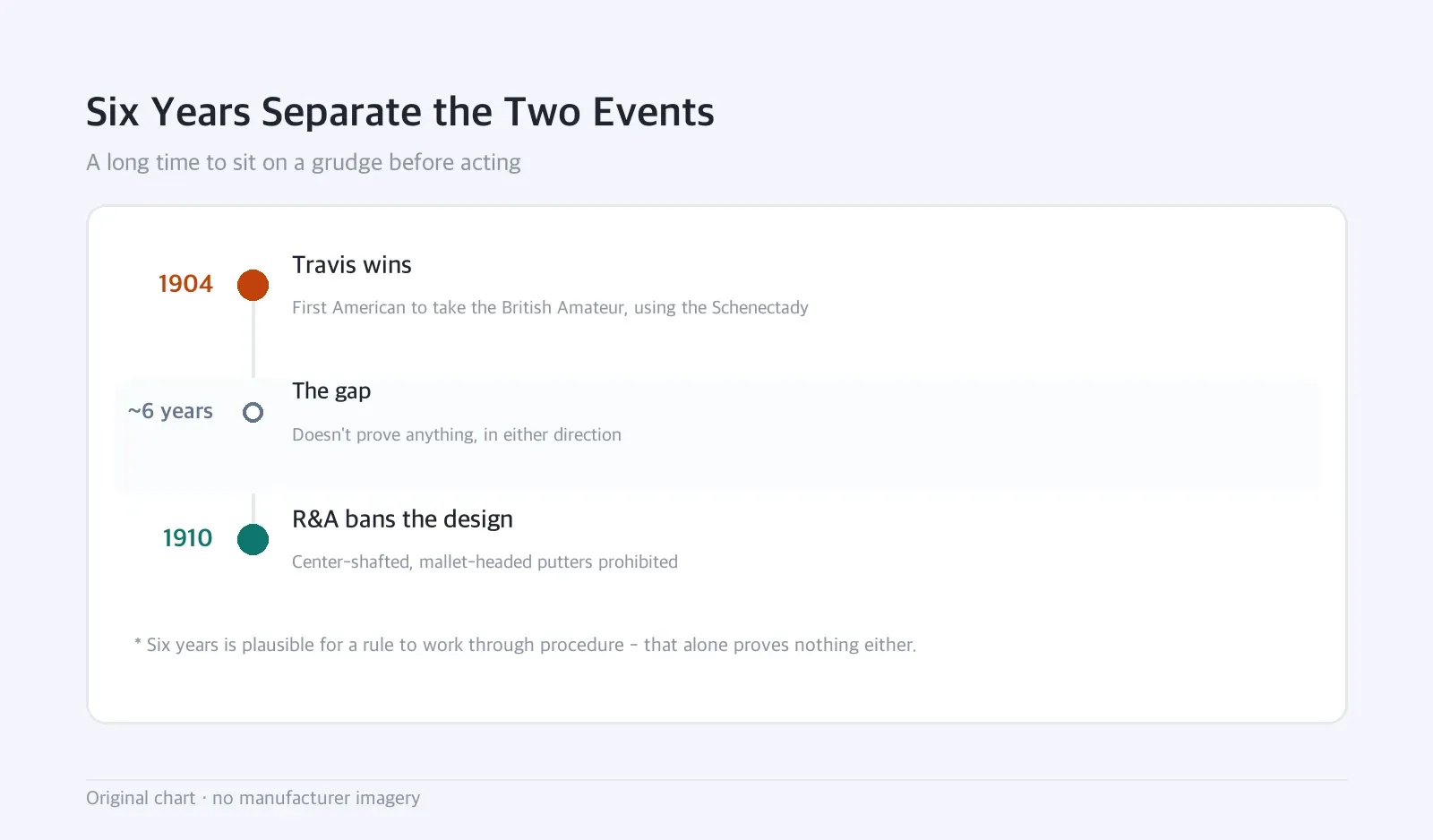Click the First American British Amateur description
This screenshot has width=1433, height=840.
click(x=550, y=307)
